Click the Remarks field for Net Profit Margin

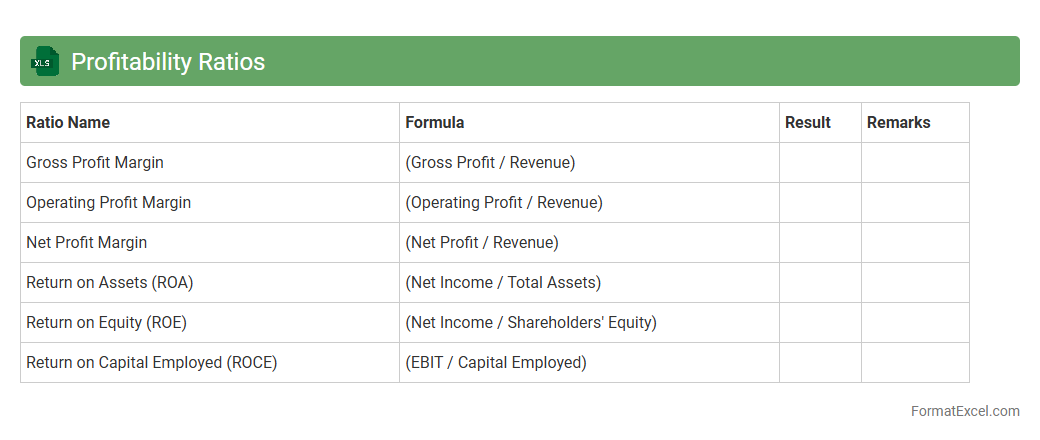point(915,243)
